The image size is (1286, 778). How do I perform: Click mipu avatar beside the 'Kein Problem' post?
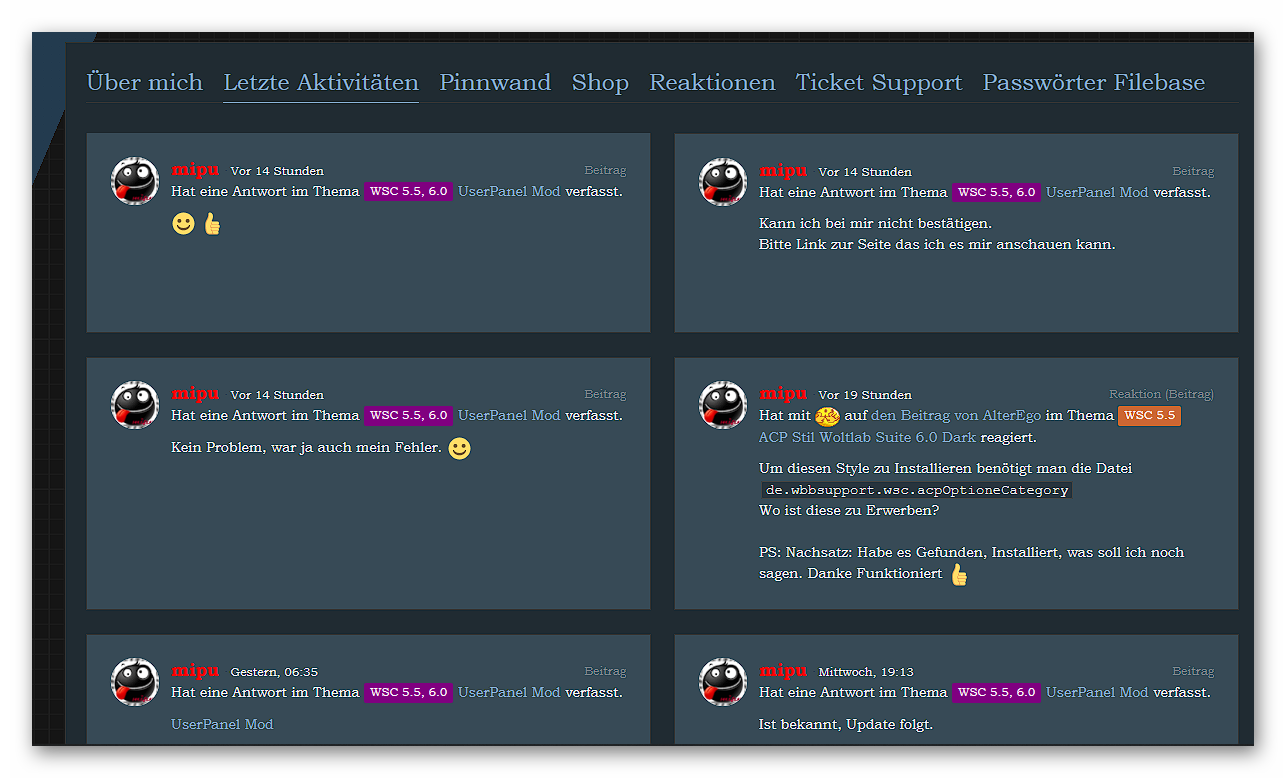coord(135,405)
